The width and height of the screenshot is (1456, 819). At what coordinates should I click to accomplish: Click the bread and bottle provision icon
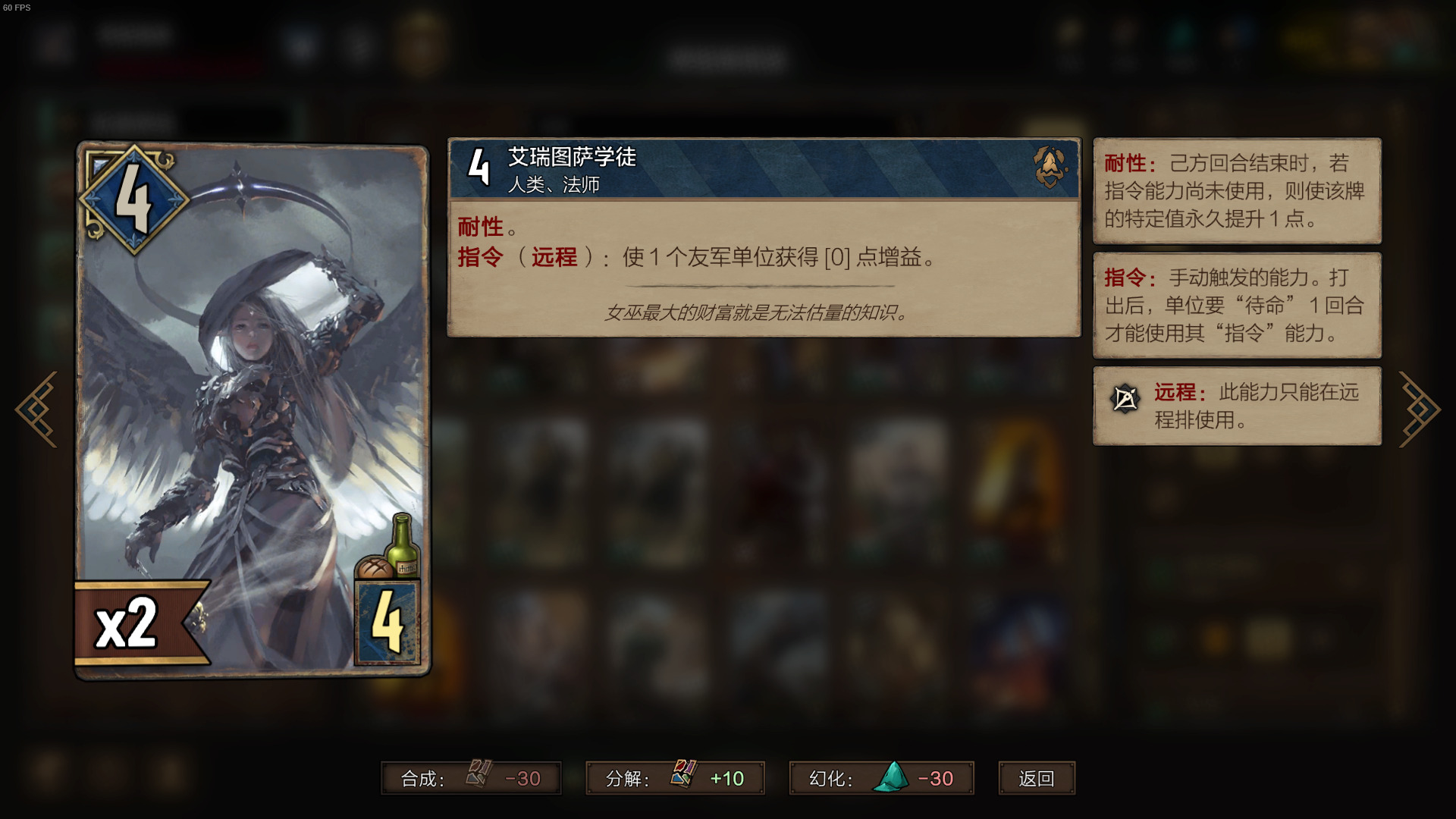coord(388,548)
